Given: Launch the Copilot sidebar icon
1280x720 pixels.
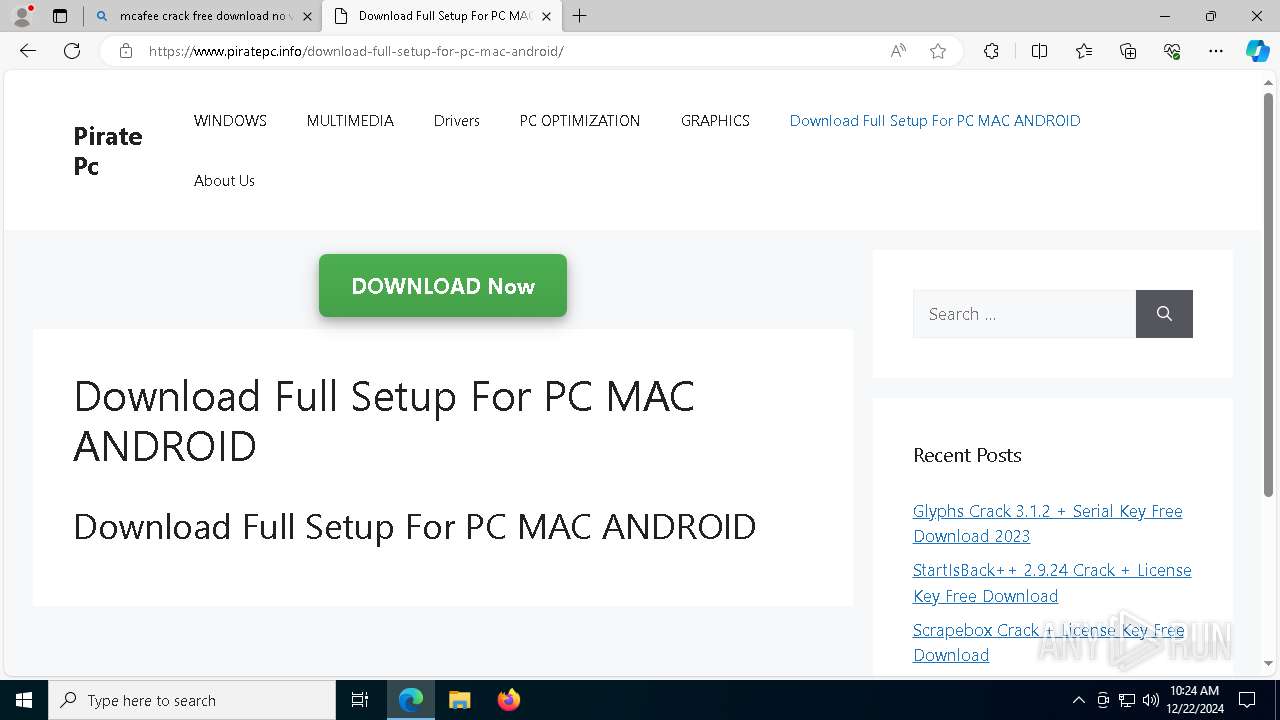Looking at the screenshot, I should click(x=1257, y=51).
